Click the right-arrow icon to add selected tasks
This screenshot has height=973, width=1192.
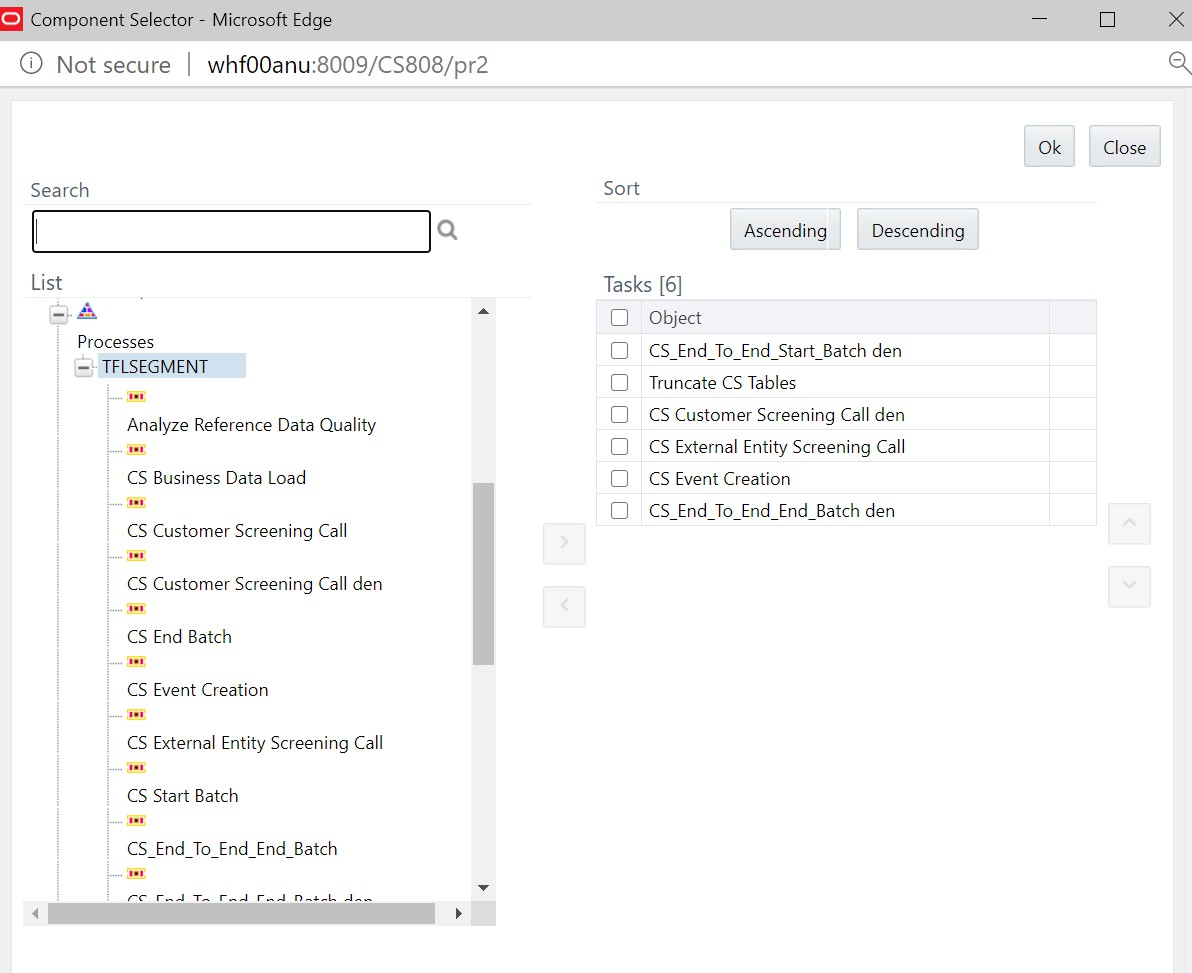pyautogui.click(x=564, y=543)
